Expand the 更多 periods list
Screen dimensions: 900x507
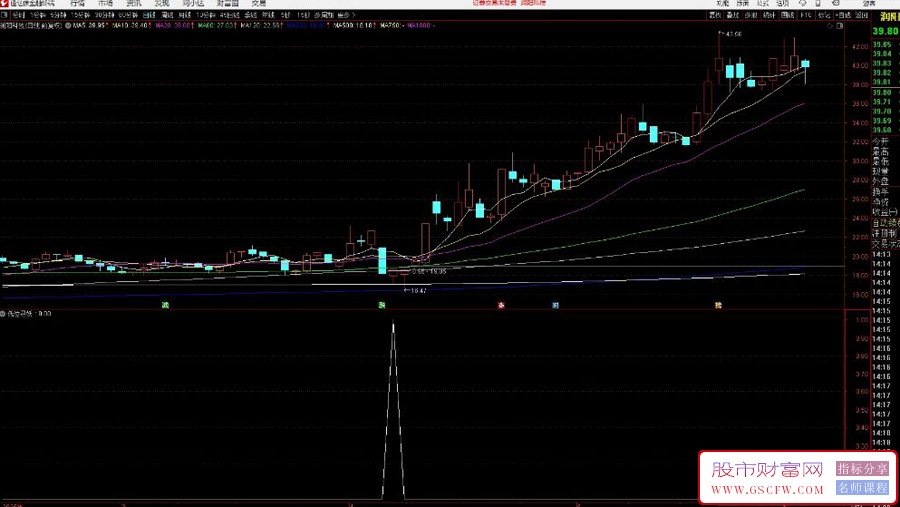[x=346, y=15]
